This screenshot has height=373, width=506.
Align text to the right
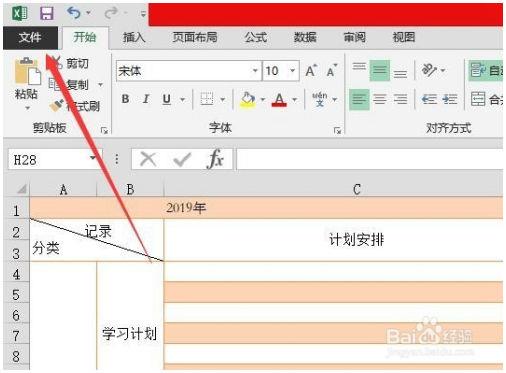[400, 99]
